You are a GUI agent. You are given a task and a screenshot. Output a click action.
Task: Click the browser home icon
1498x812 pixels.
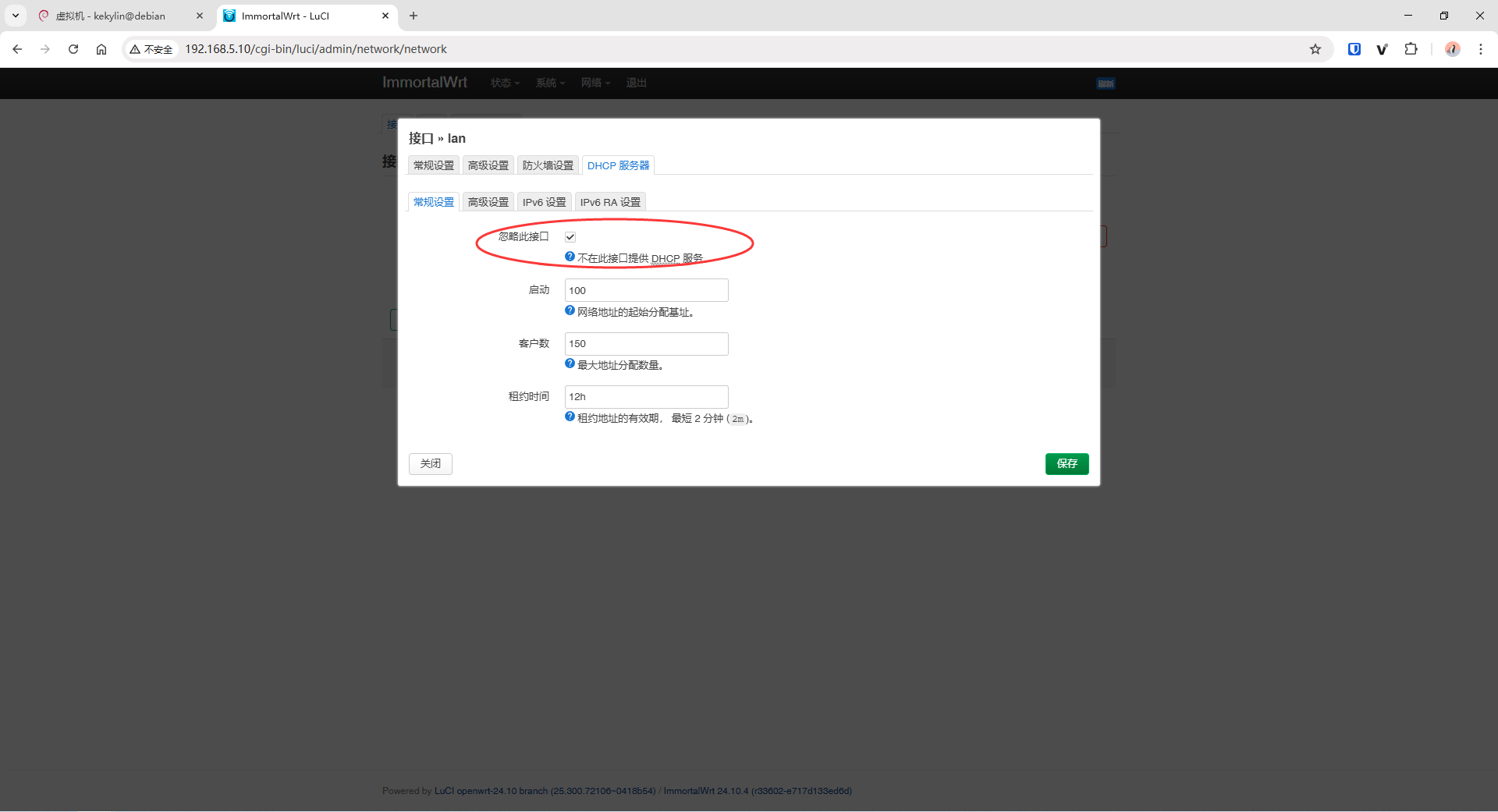[x=101, y=48]
